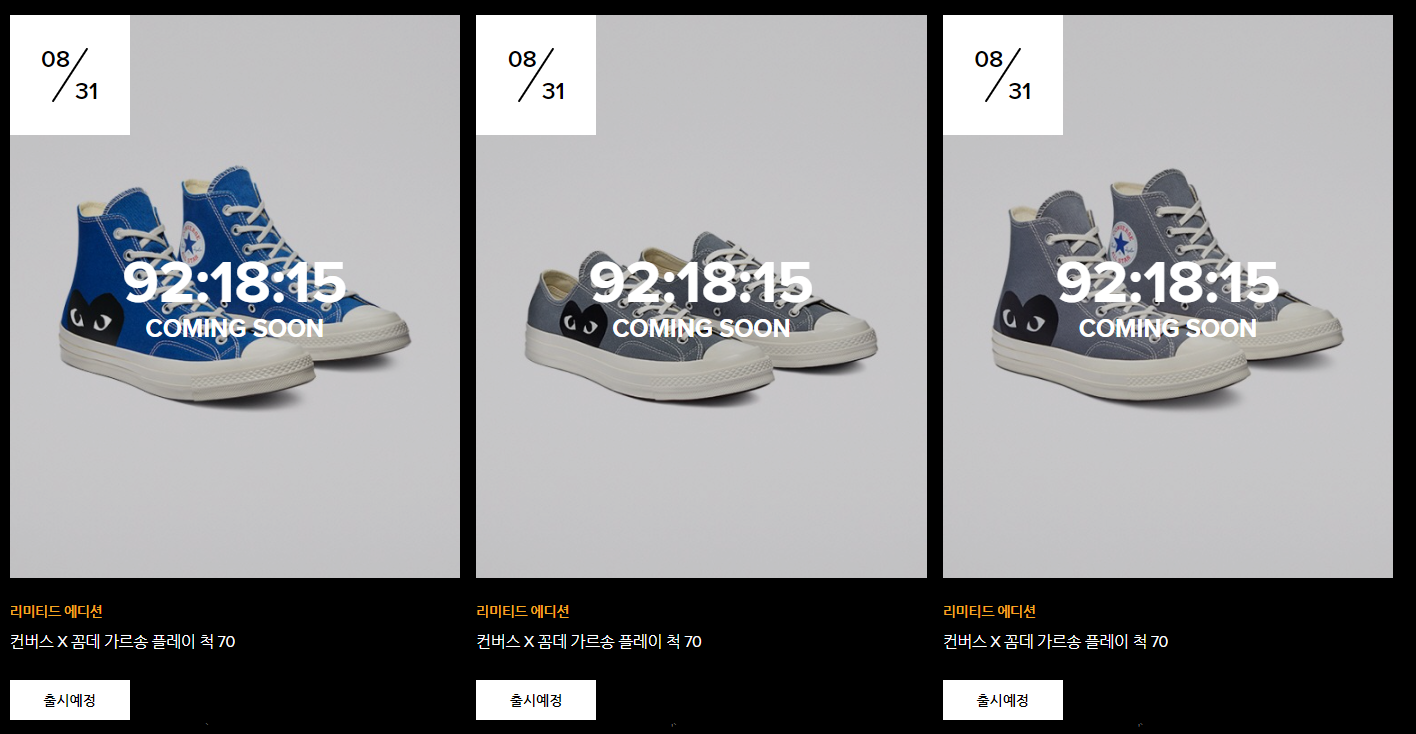Click the blue high-top Chuck 70 shoe image
Image resolution: width=1416 pixels, height=734 pixels.
[235, 296]
